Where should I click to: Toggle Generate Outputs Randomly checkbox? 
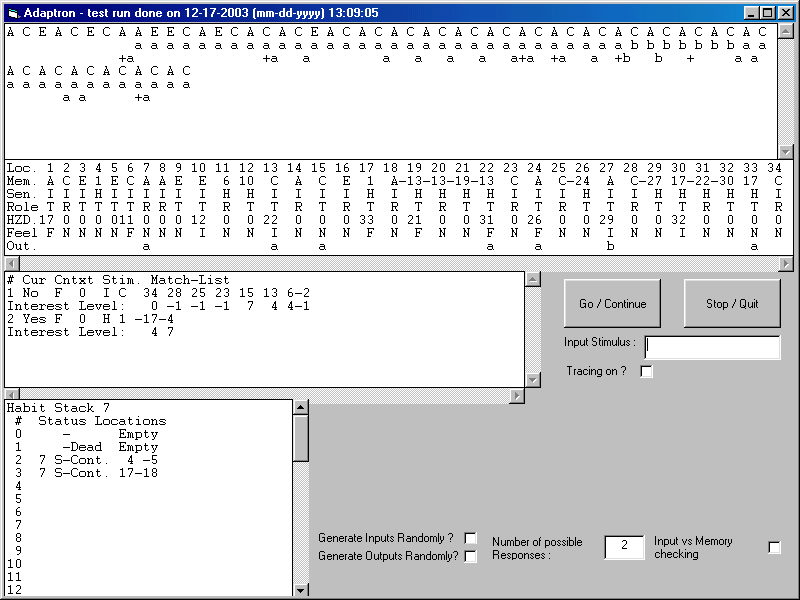471,556
